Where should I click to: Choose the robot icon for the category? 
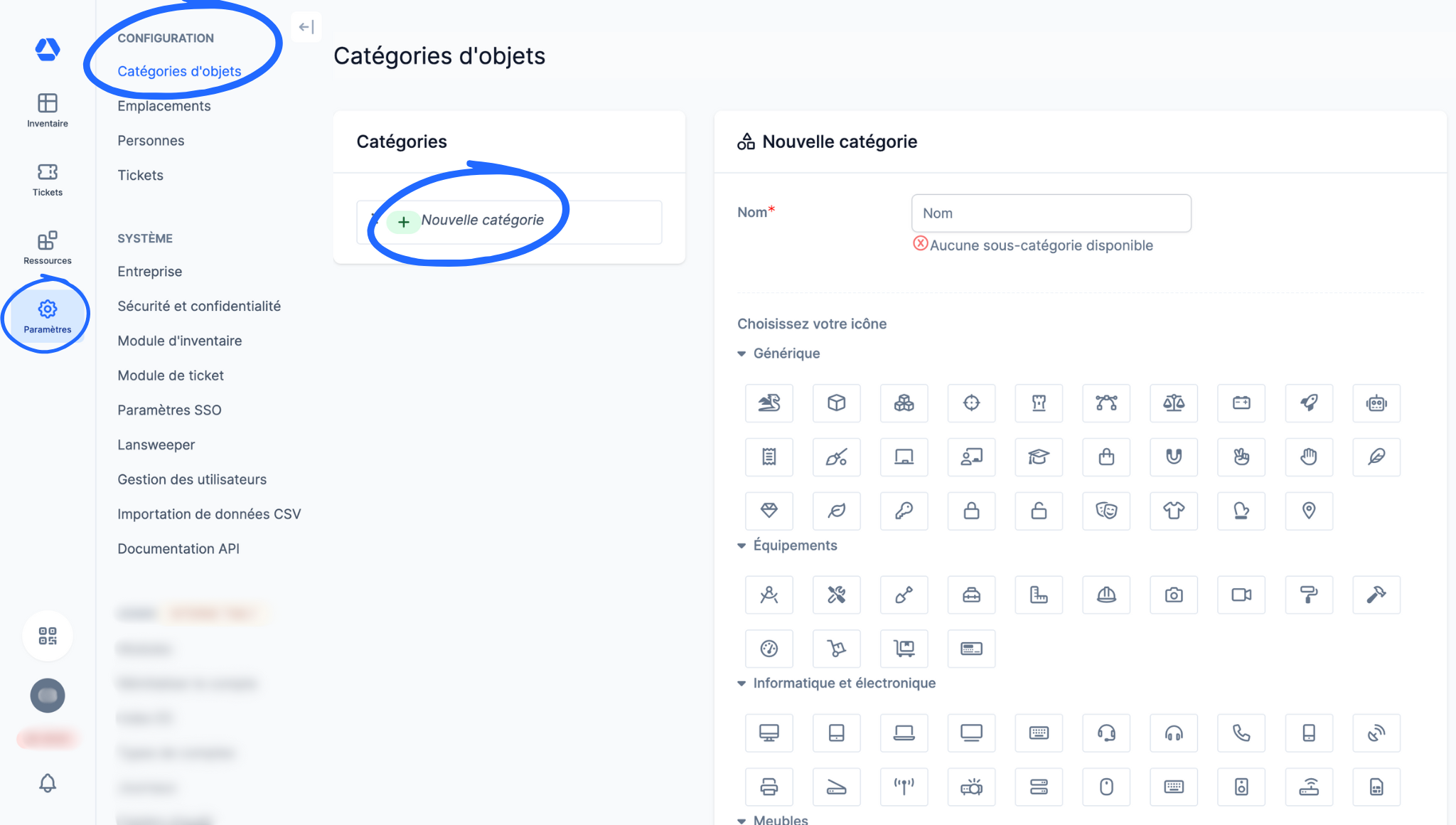point(1376,403)
